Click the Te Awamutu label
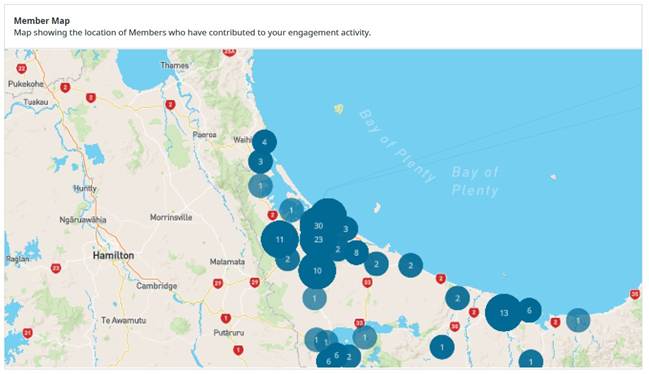The image size is (649, 374). coord(123,320)
